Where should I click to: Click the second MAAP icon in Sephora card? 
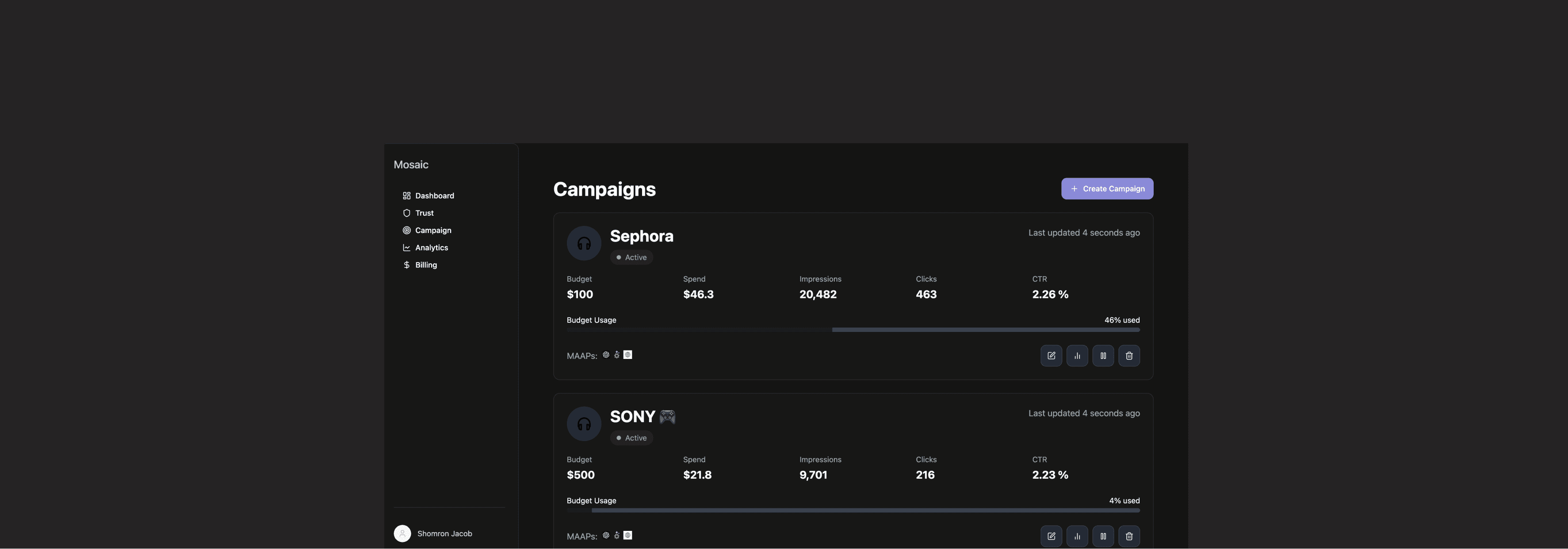pyautogui.click(x=616, y=355)
